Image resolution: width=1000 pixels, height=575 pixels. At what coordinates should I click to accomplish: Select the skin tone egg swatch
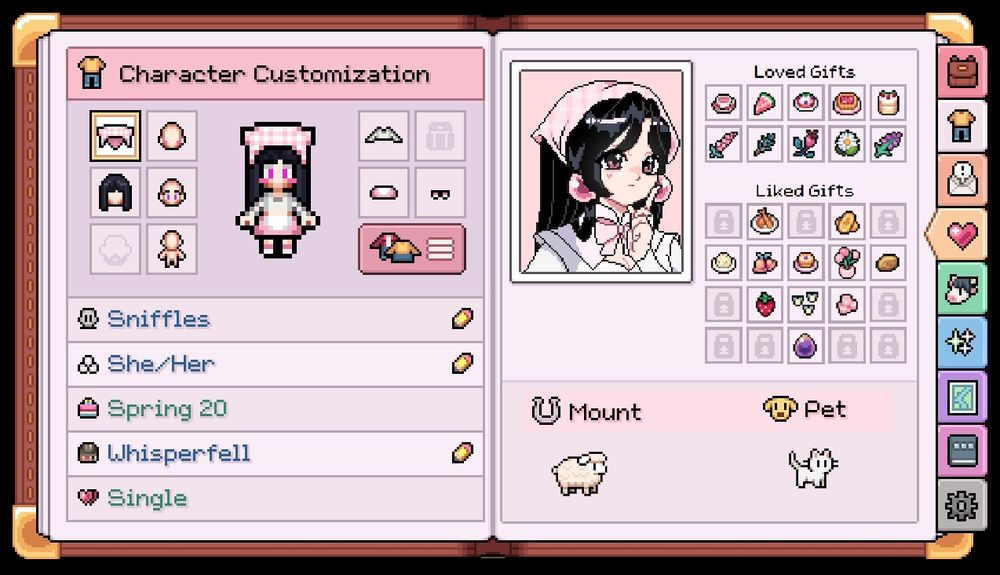pos(172,136)
